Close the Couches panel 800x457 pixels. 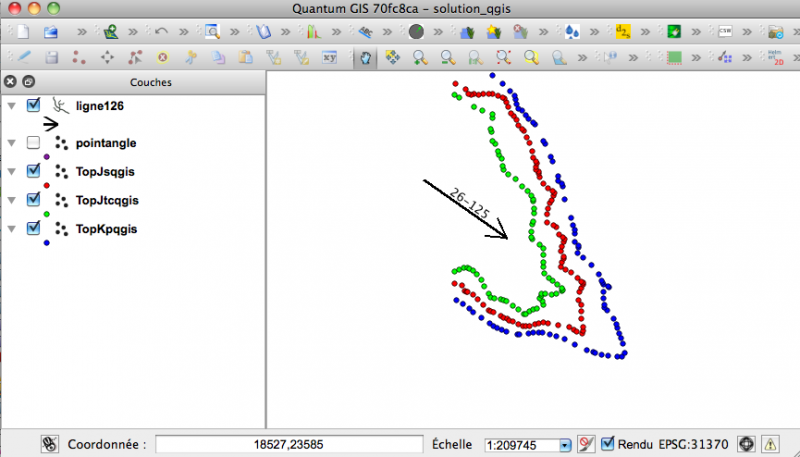click(x=10, y=82)
